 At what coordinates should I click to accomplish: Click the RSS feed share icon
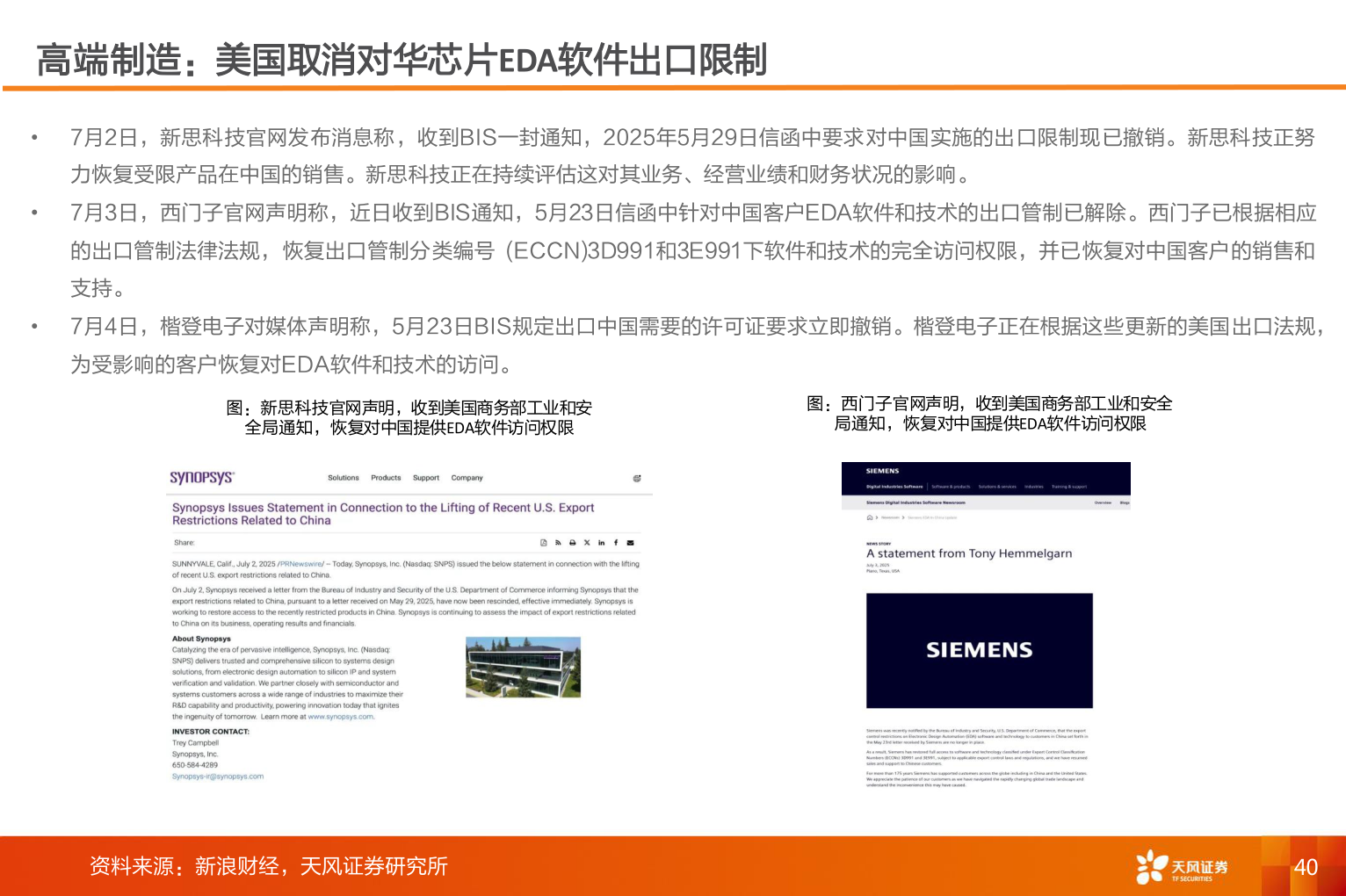pos(558,543)
